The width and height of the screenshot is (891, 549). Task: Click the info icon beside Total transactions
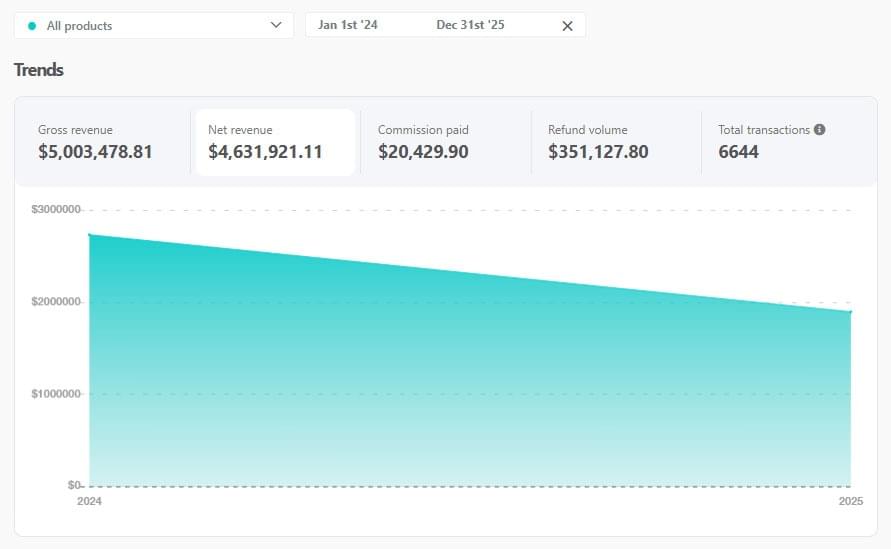(820, 130)
